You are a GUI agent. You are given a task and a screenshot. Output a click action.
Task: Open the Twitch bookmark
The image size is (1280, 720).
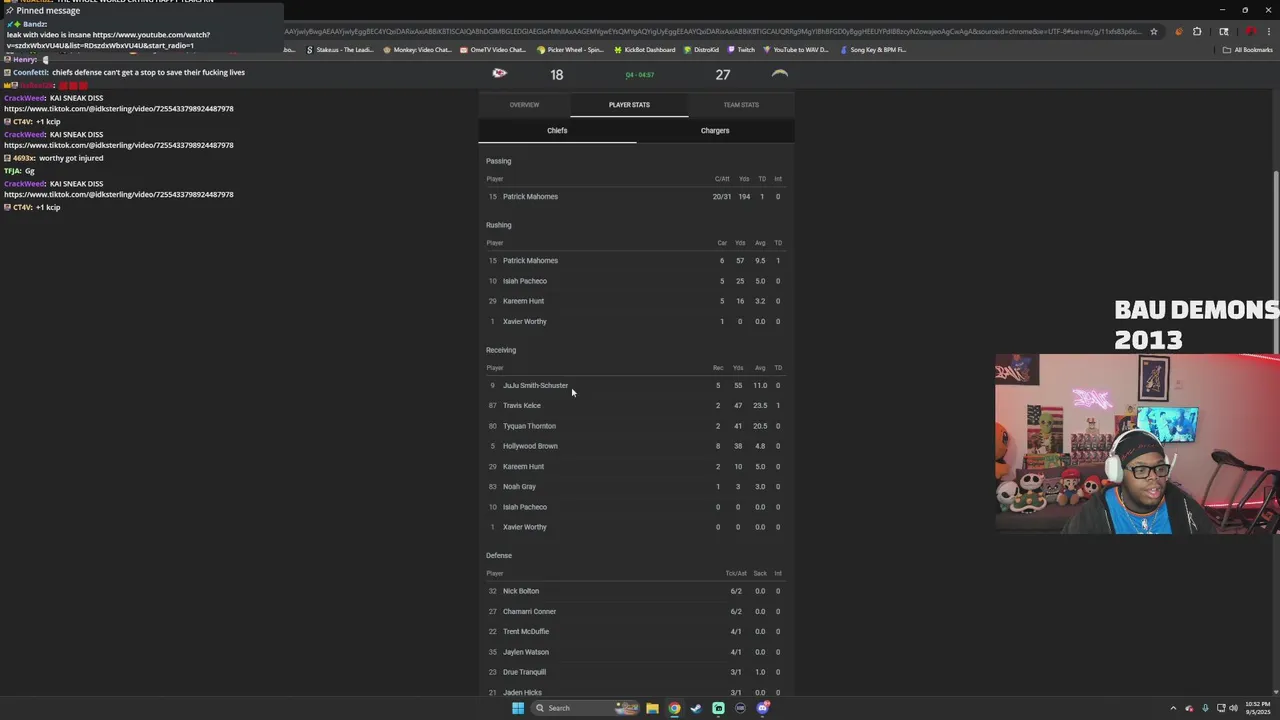[x=741, y=49]
